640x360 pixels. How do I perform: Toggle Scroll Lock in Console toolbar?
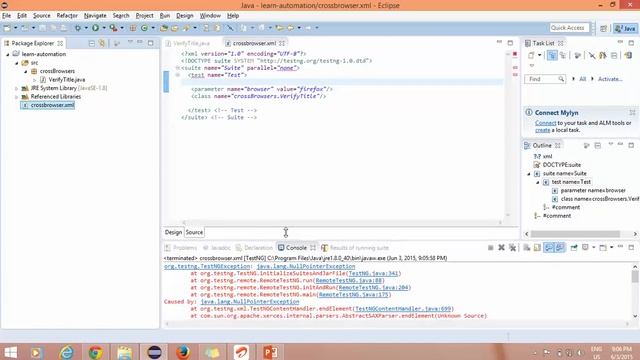(x=538, y=248)
